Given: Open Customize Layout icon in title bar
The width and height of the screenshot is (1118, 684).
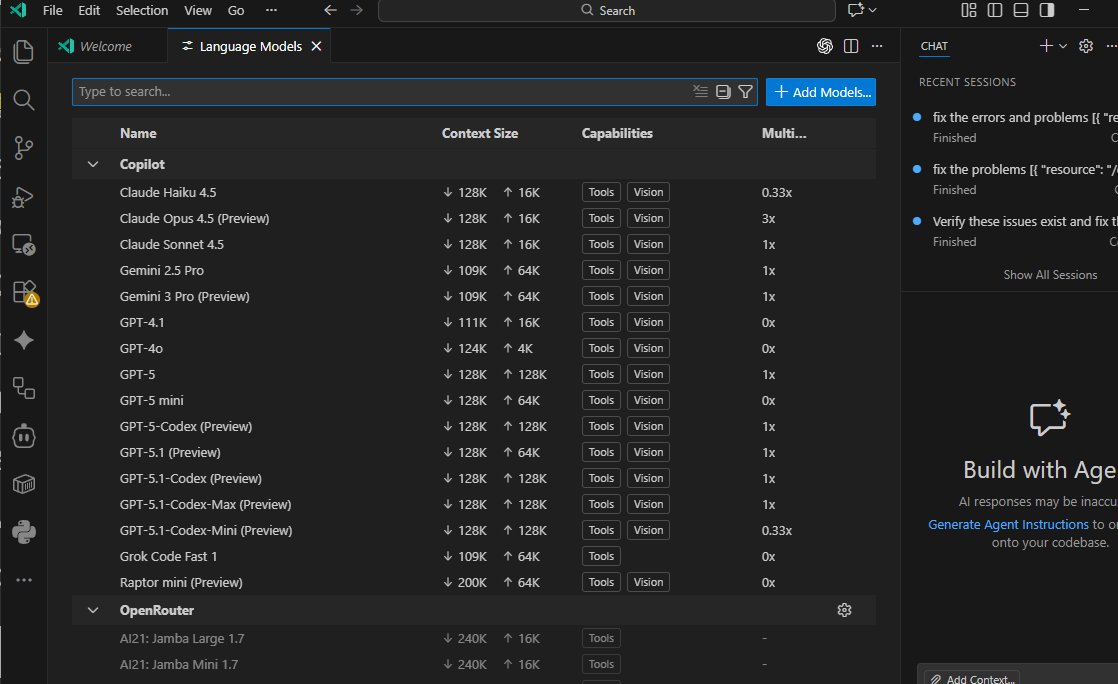Looking at the screenshot, I should click(968, 10).
